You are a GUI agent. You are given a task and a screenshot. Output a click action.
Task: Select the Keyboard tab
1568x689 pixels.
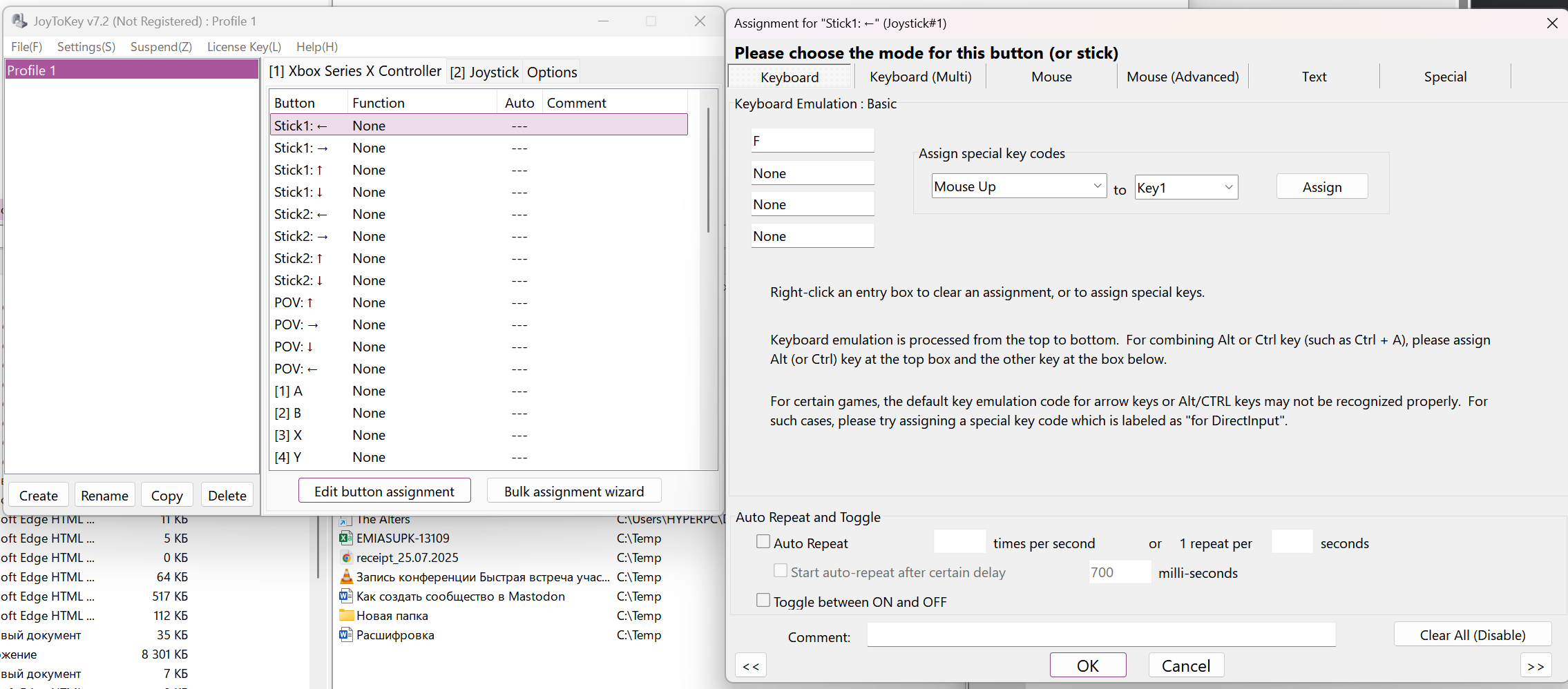pos(790,77)
